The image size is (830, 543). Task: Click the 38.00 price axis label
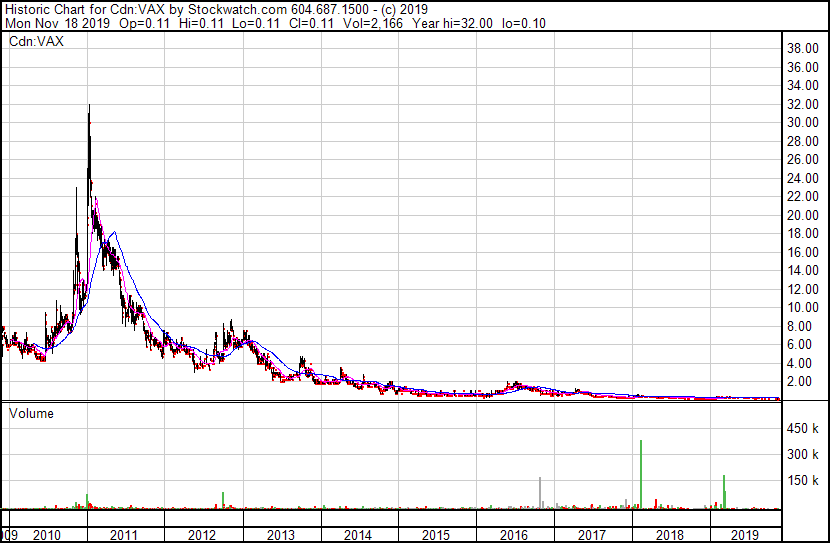click(x=804, y=48)
